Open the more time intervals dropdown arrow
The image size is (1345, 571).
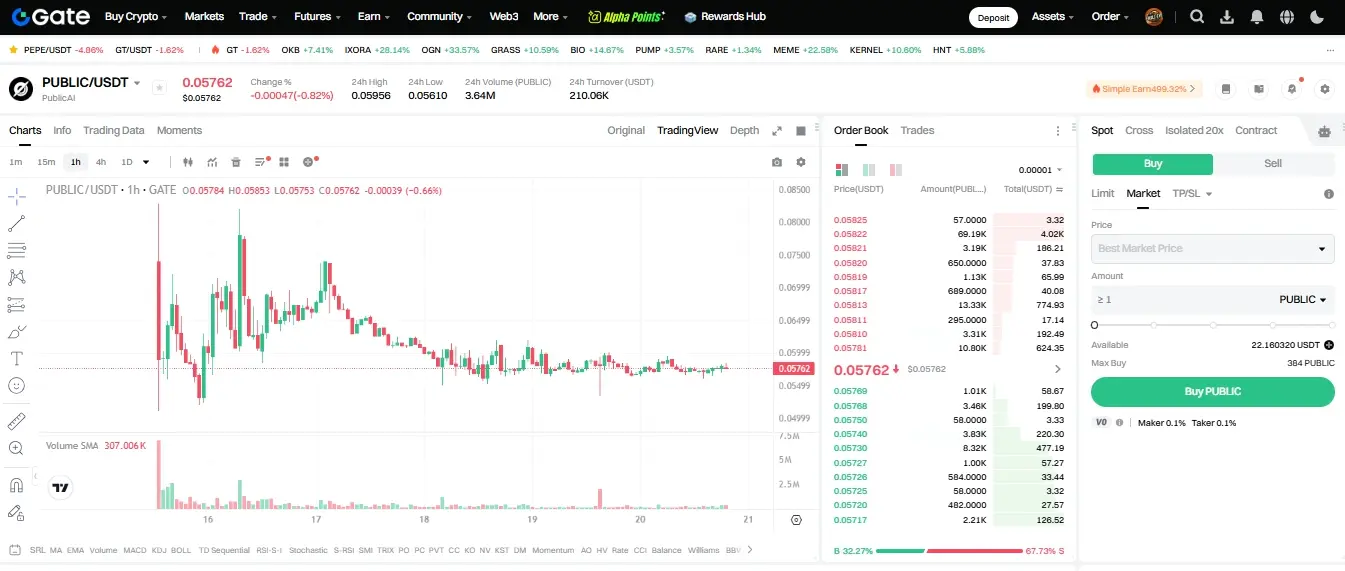(x=146, y=162)
